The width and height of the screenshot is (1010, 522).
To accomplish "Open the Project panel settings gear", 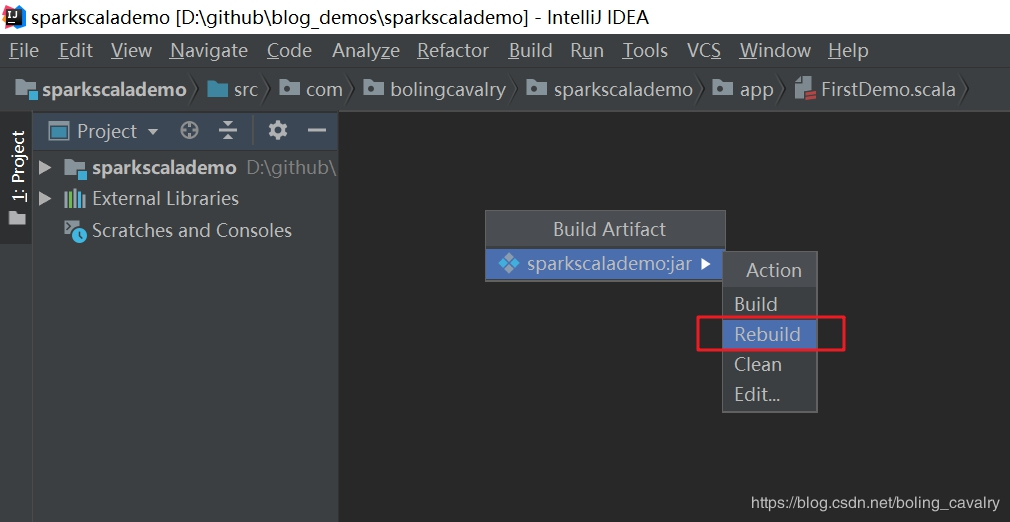I will (278, 130).
